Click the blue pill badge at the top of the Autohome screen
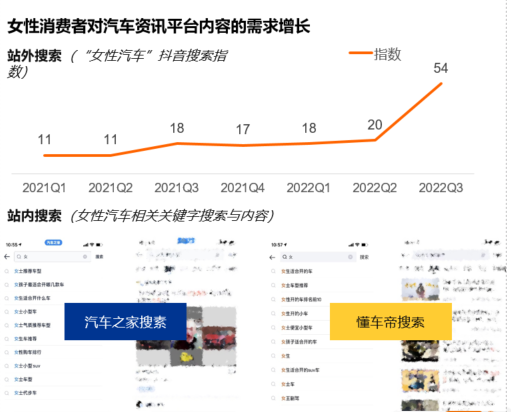Screen dimensions: 511x412 pos(53,243)
